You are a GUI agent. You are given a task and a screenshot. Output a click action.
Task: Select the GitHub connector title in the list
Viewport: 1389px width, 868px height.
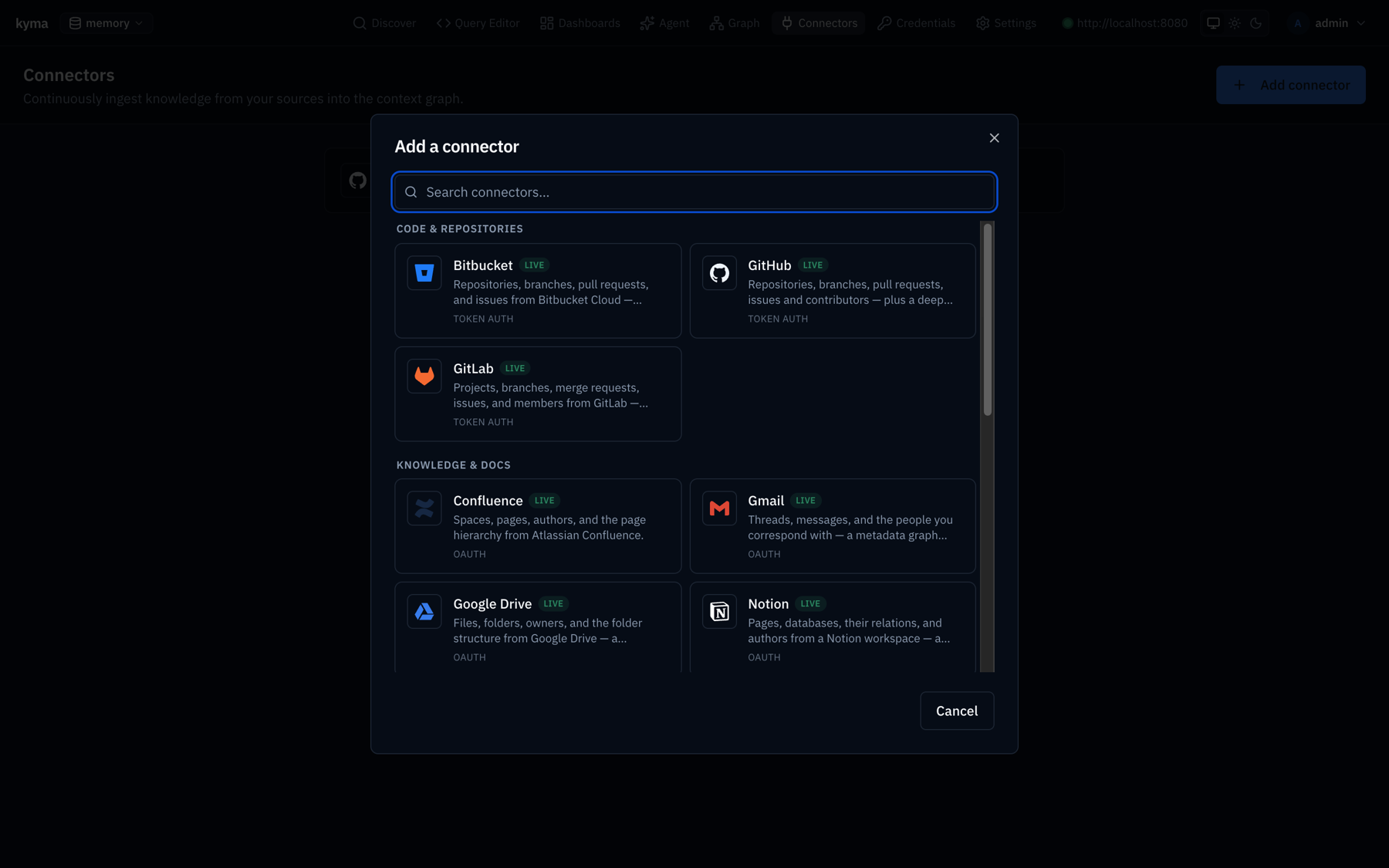(769, 265)
